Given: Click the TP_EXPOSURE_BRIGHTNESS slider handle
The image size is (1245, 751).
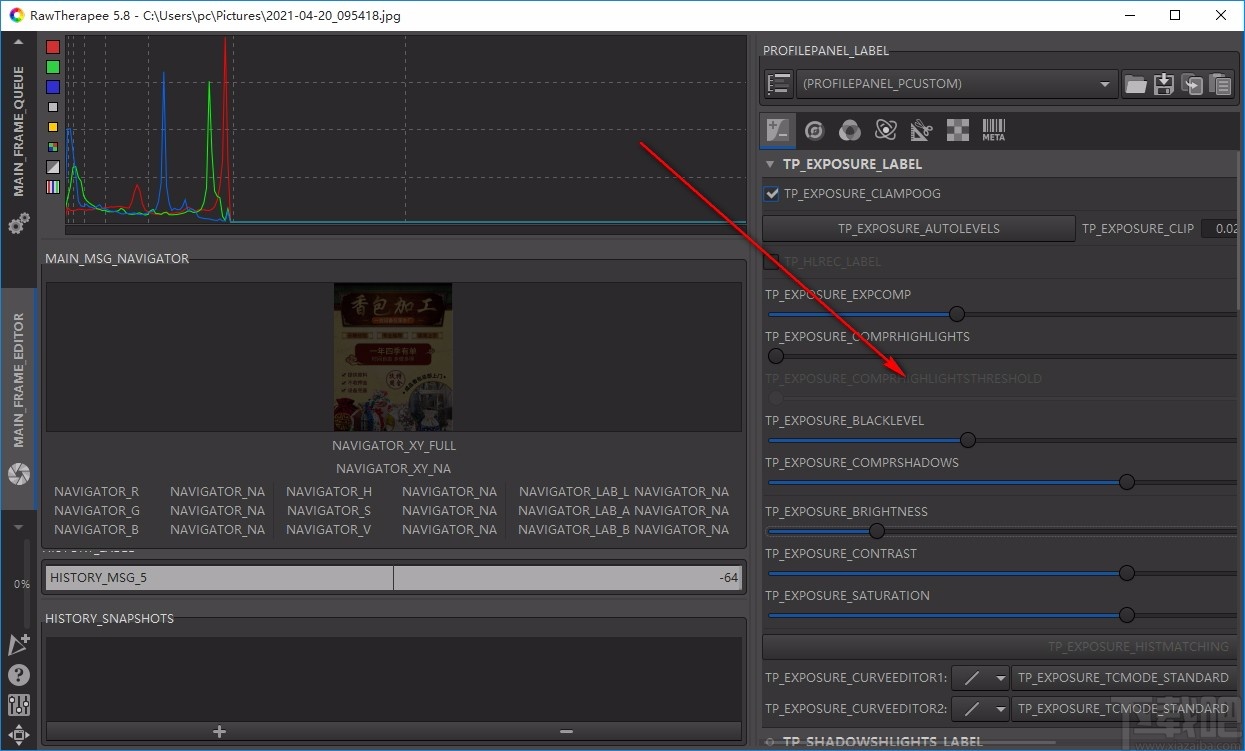Looking at the screenshot, I should pyautogui.click(x=877, y=531).
